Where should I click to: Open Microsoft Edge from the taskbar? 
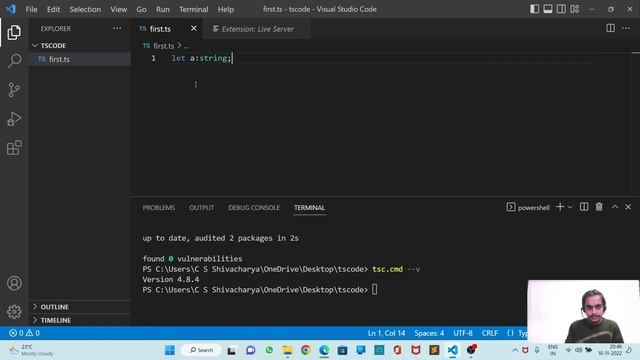[x=324, y=350]
